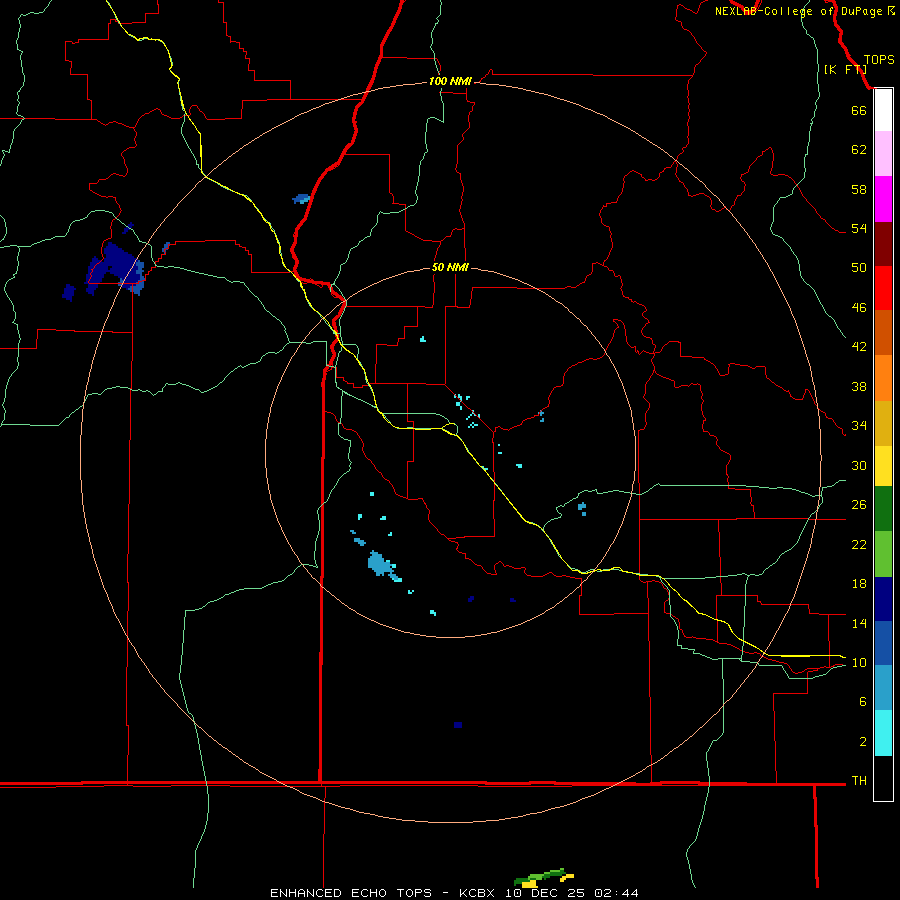Click the "42" legend value
This screenshot has height=900, width=900.
859,347
